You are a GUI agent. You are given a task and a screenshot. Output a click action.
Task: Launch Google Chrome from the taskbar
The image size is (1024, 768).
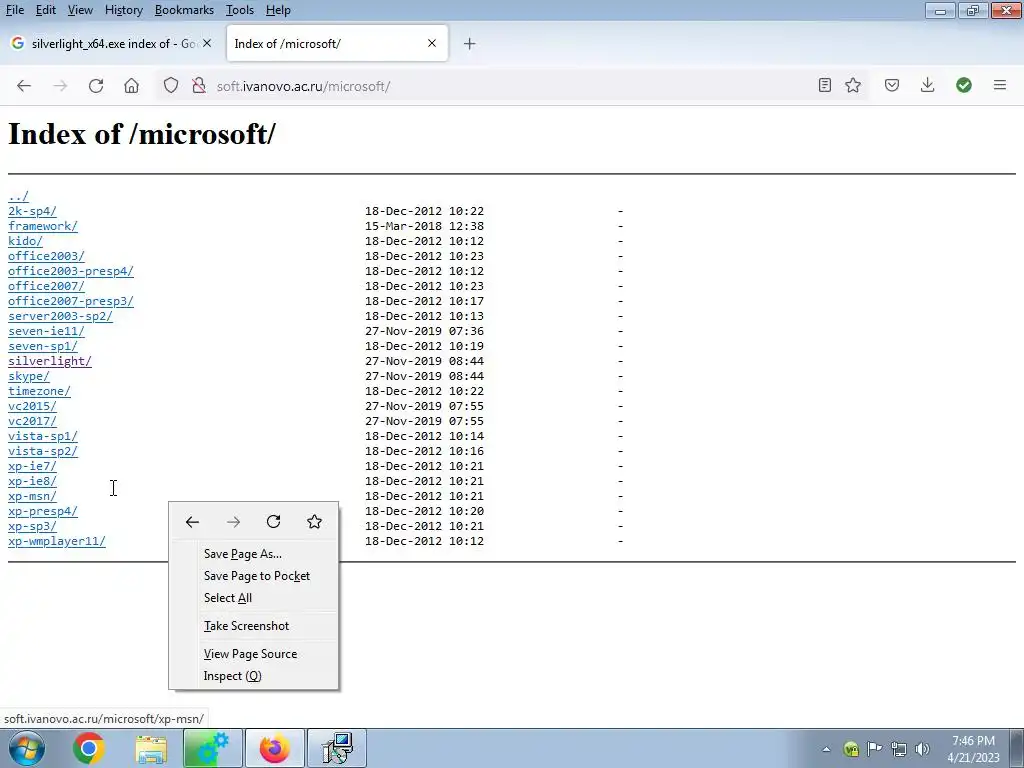tap(88, 748)
